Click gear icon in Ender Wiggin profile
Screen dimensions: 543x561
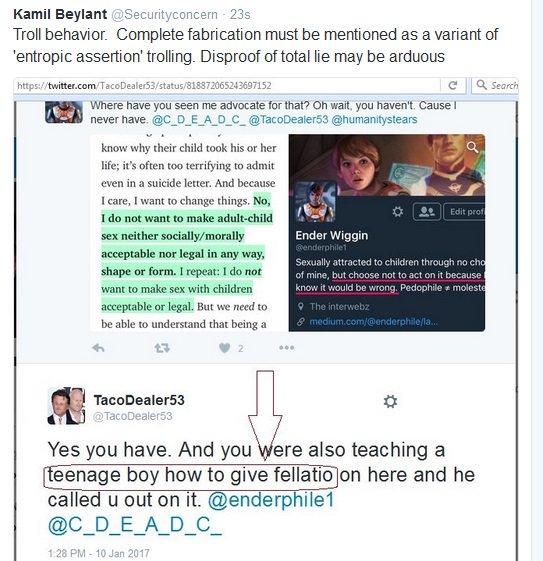(397, 212)
